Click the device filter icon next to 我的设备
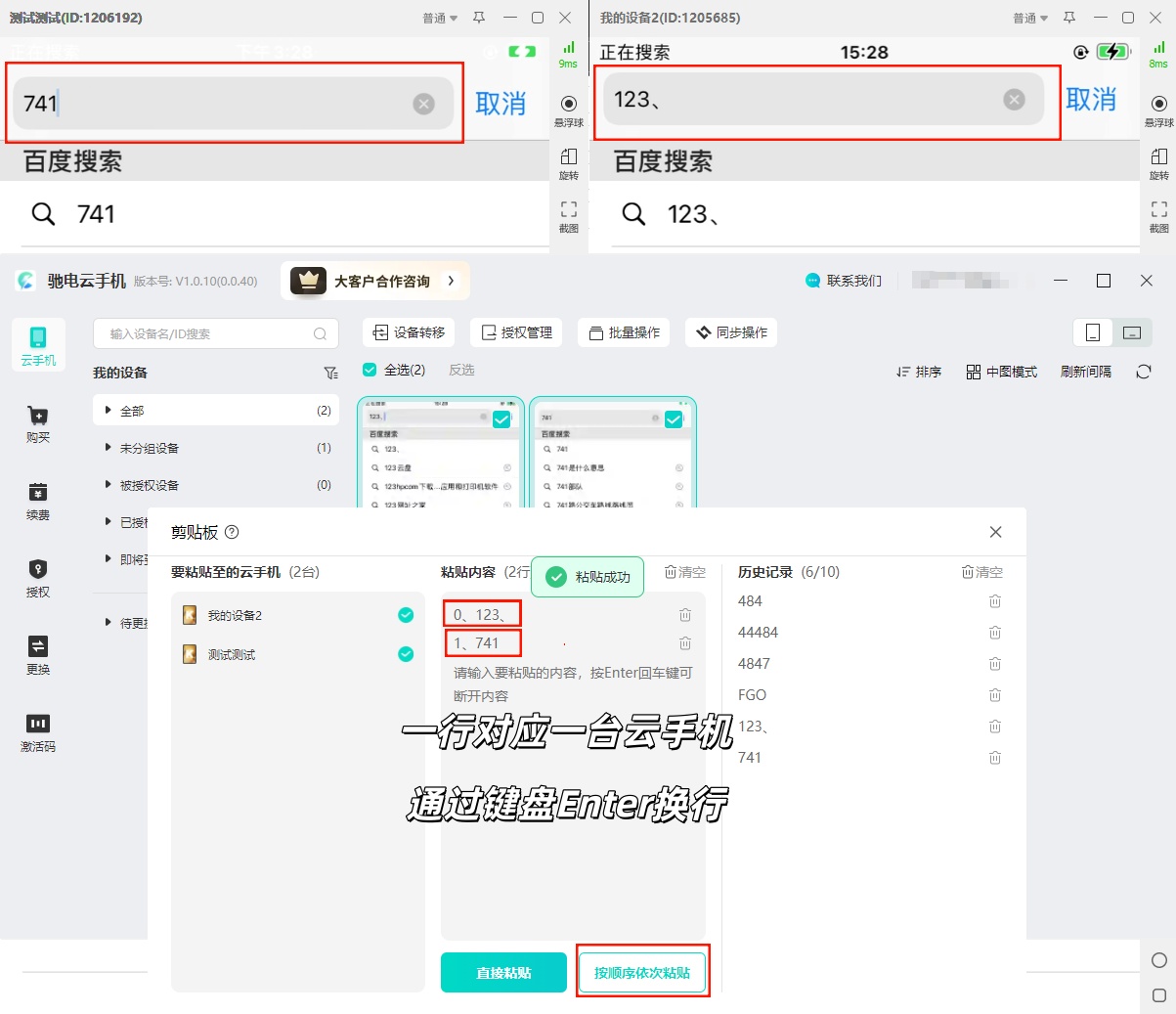1176x1014 pixels. 330,373
